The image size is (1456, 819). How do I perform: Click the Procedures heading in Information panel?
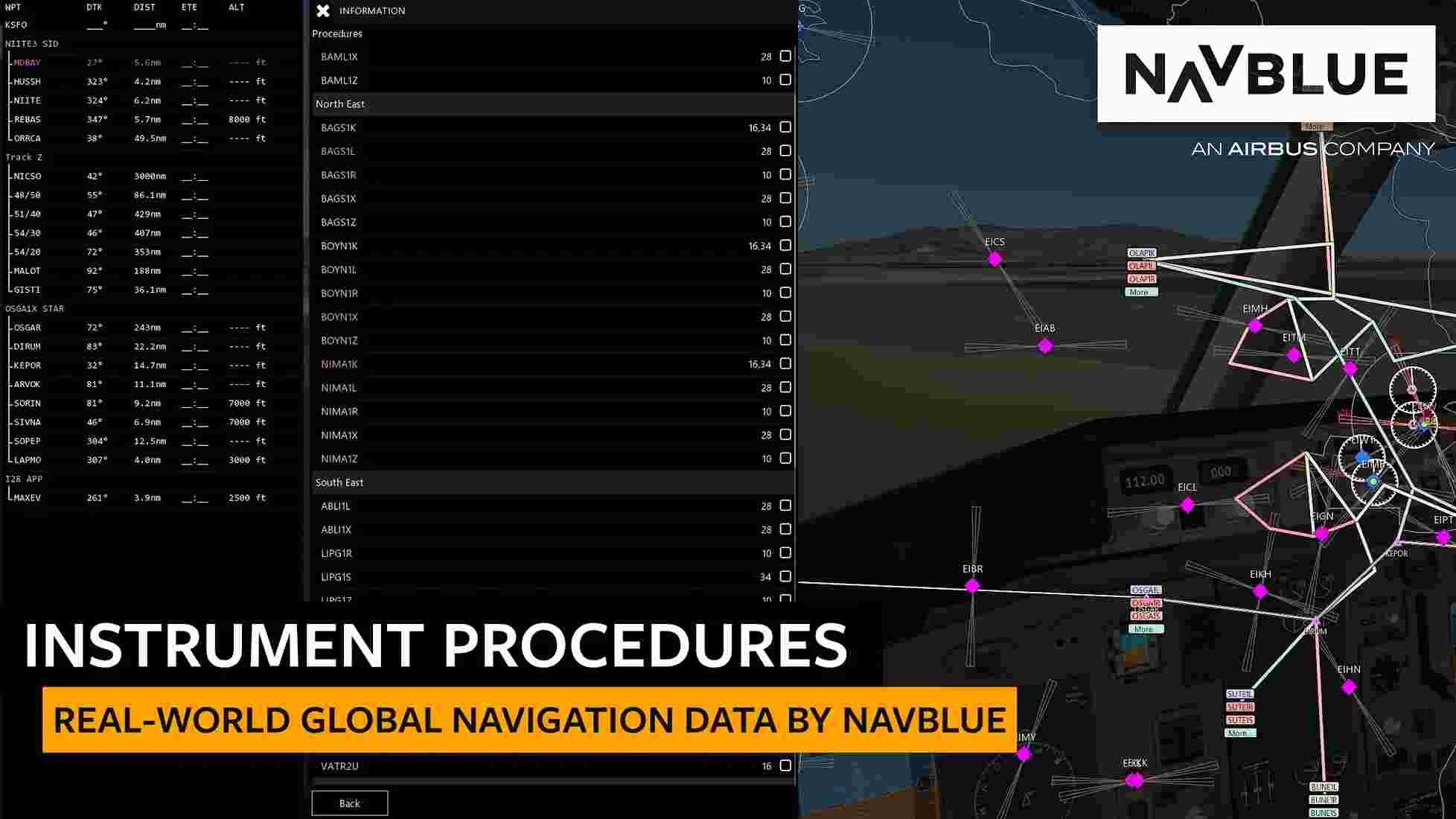[x=337, y=34]
